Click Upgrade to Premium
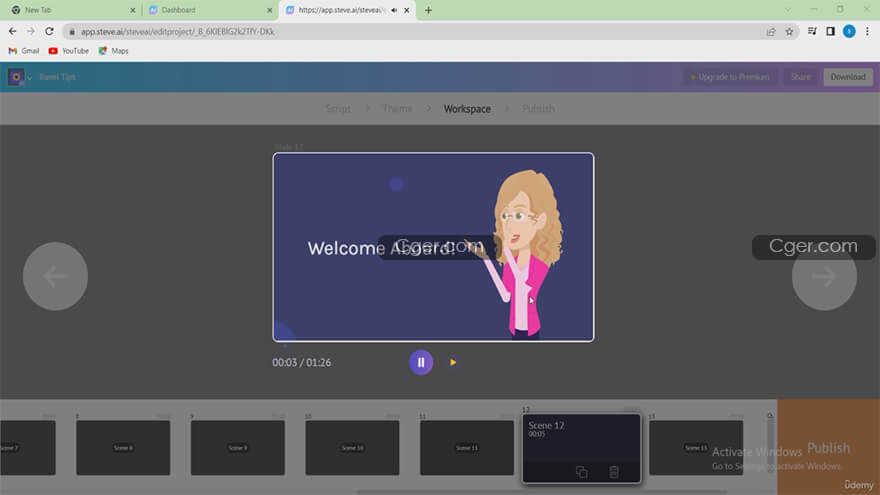880x495 pixels. (730, 77)
